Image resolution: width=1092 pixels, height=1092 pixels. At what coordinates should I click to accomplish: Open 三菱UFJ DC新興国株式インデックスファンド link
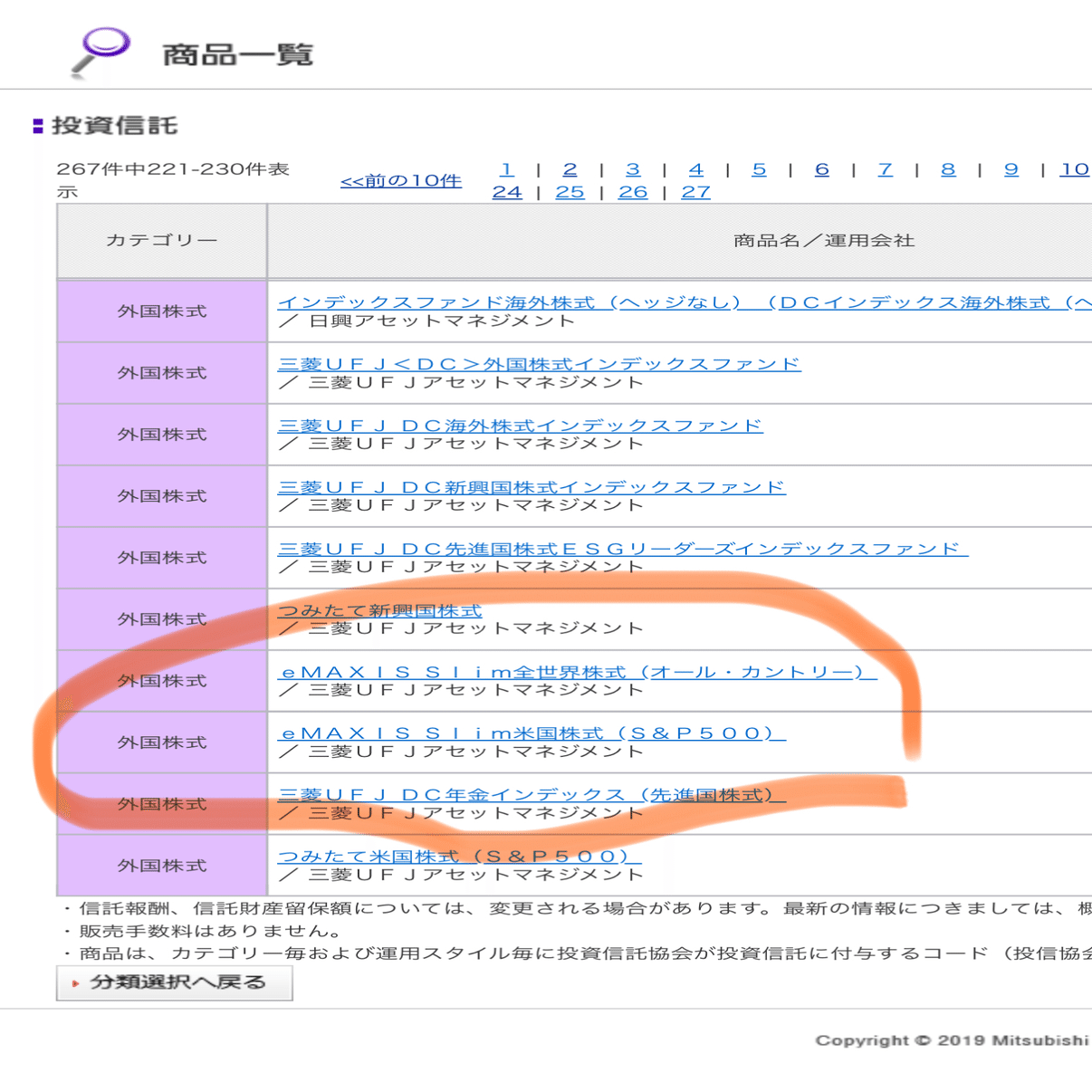coord(532,486)
